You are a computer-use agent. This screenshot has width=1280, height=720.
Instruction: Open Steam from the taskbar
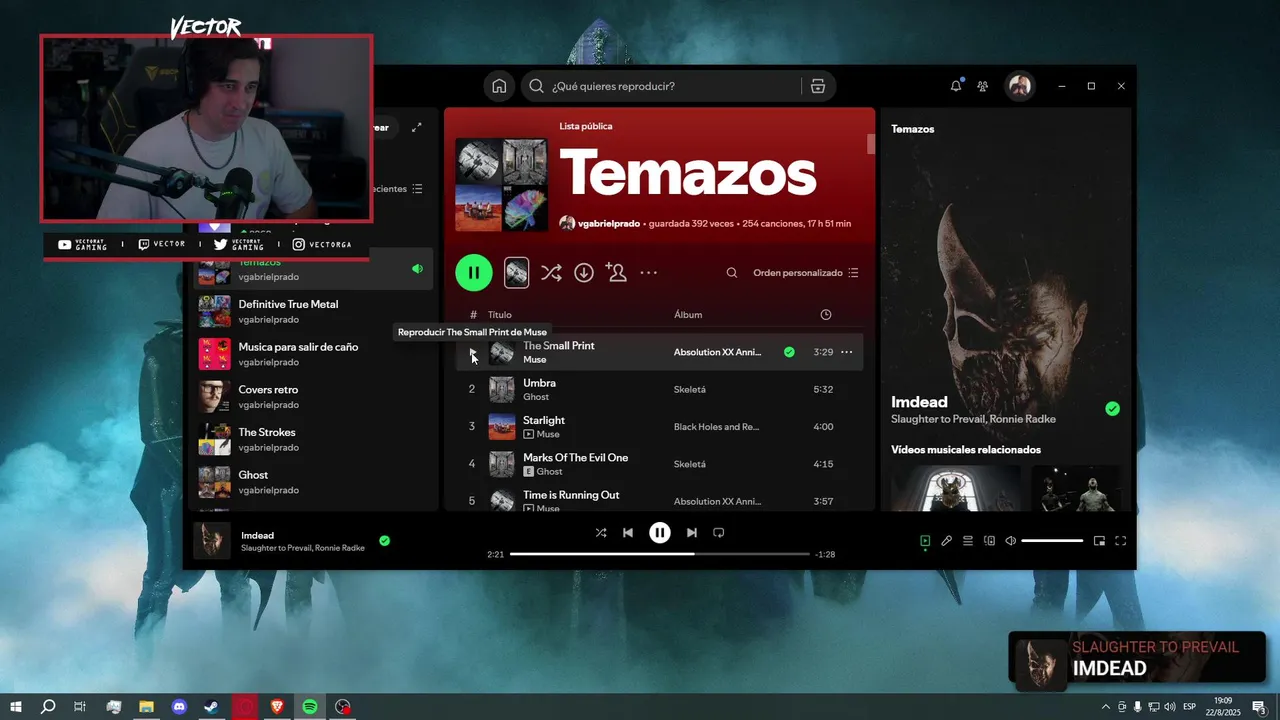pyautogui.click(x=212, y=707)
